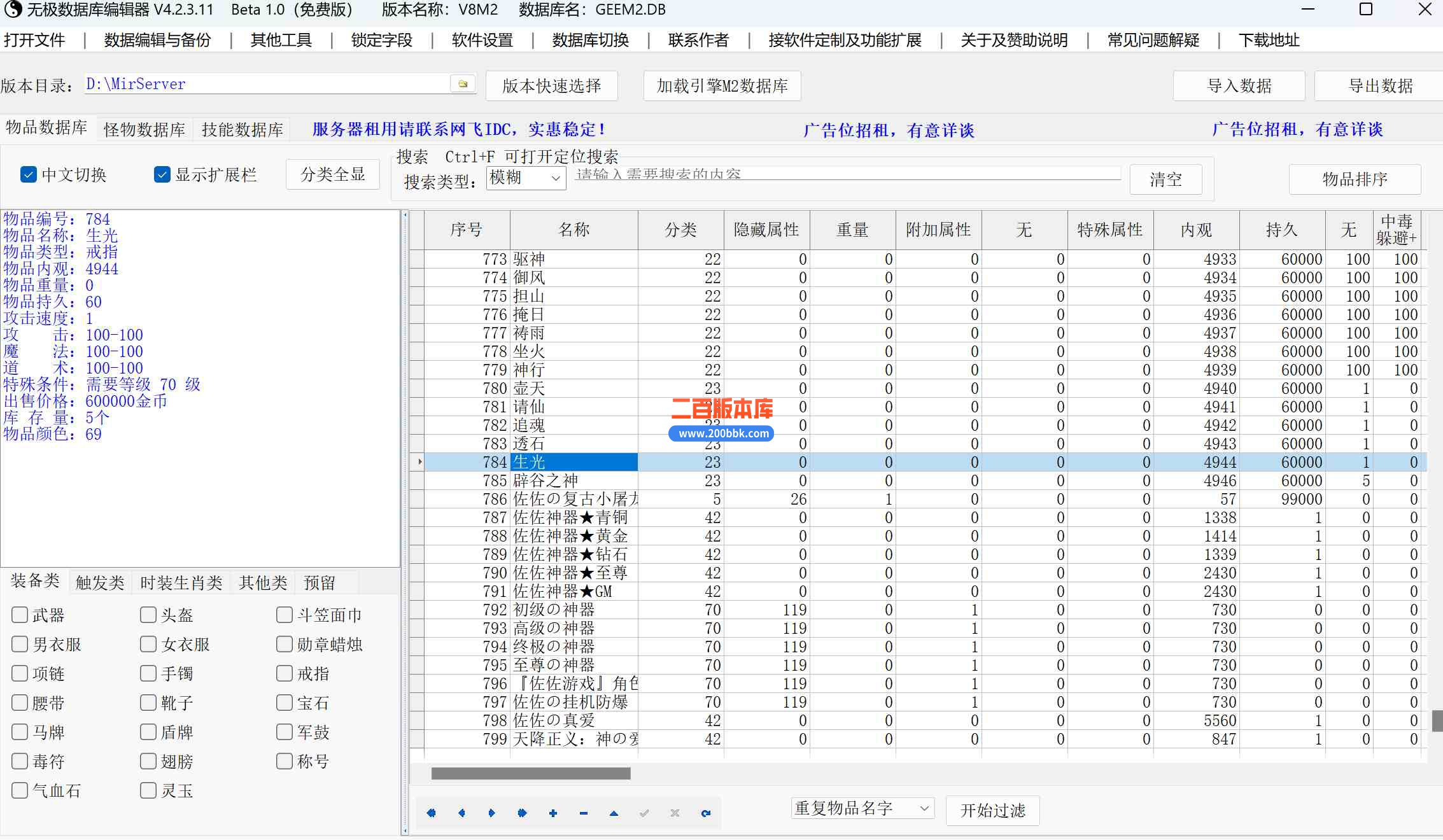Insert new record plus icon

553,813
